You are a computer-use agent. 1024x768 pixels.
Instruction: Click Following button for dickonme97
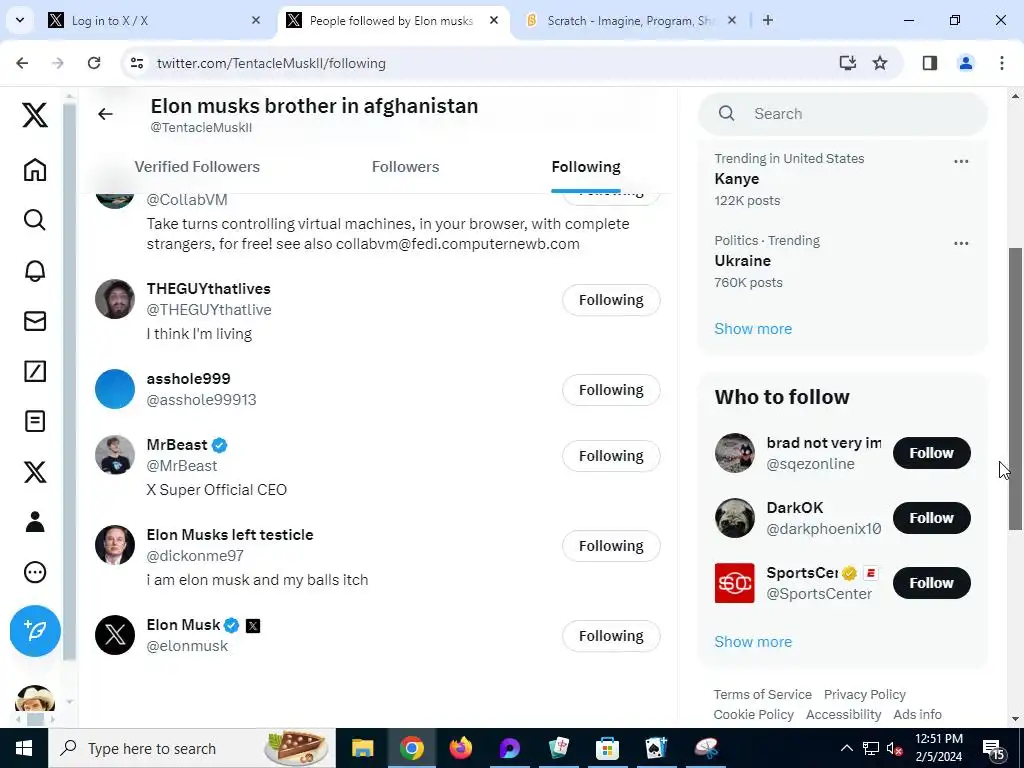pyautogui.click(x=611, y=546)
